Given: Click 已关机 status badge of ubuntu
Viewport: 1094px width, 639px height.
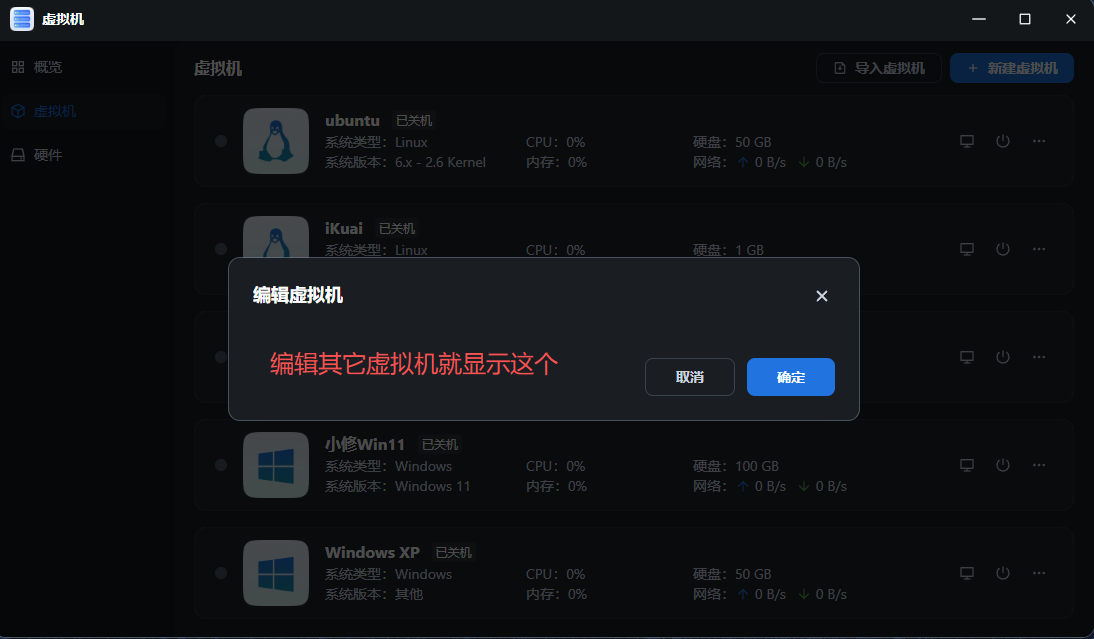Looking at the screenshot, I should click(414, 121).
